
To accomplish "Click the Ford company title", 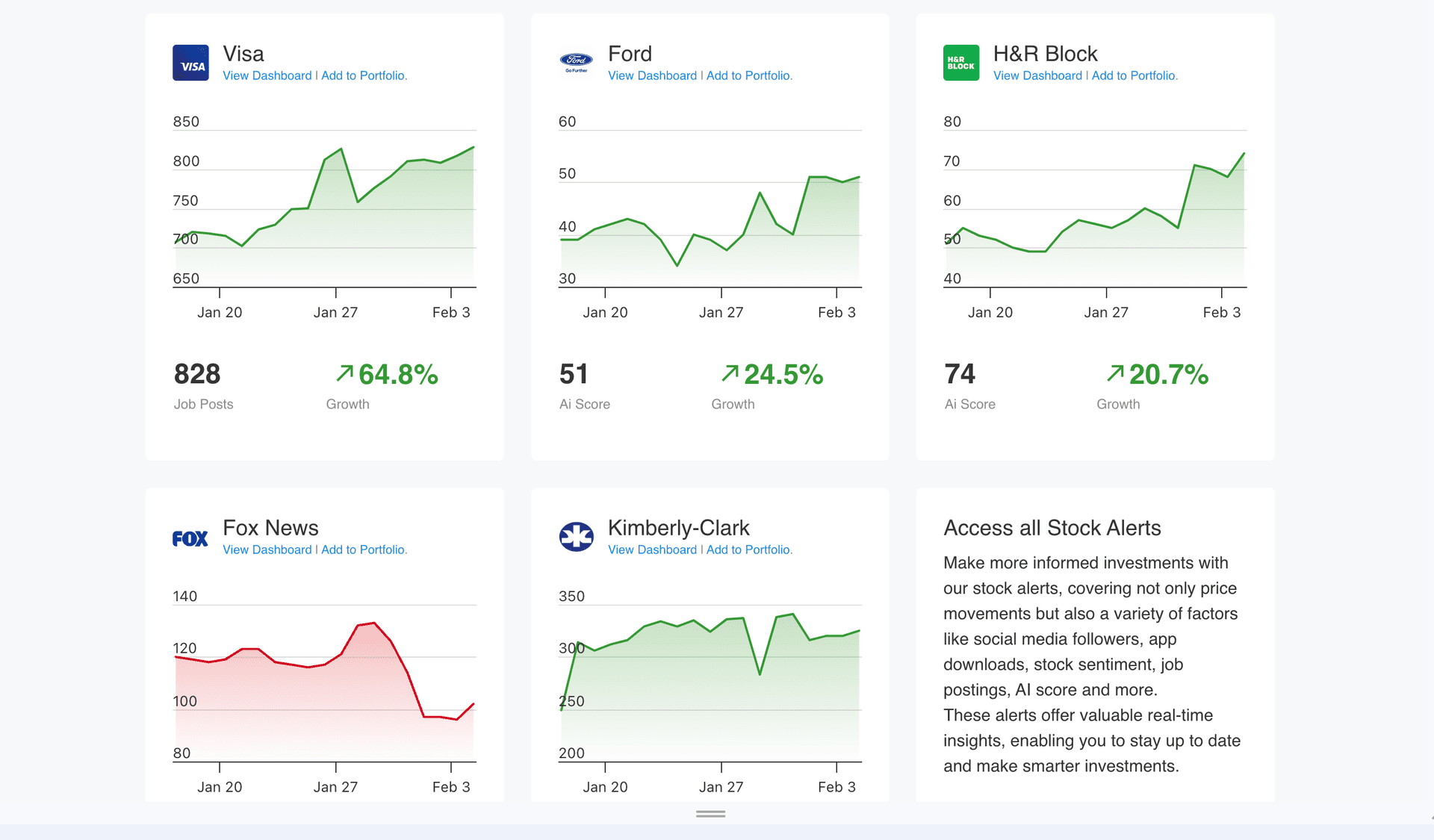I will tap(630, 54).
